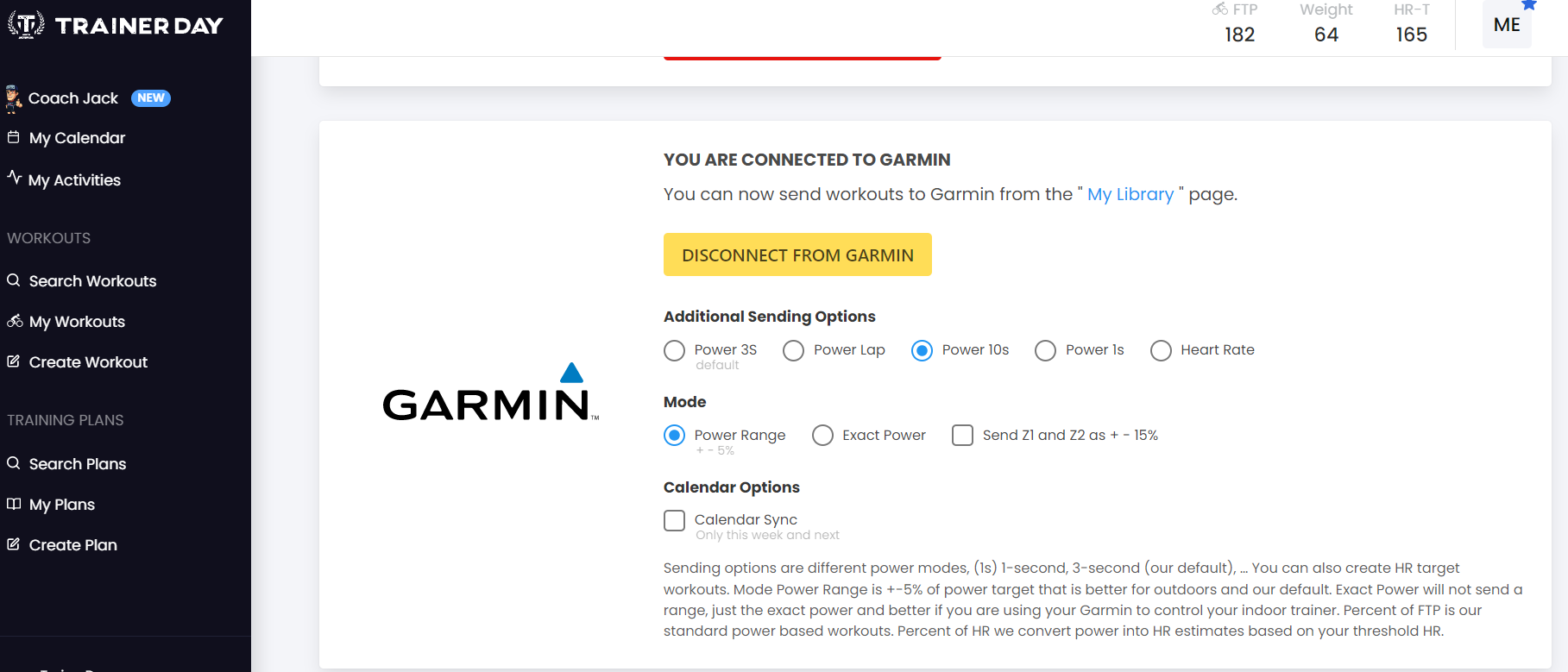Click the Trainer Day logo icon

pos(26,25)
